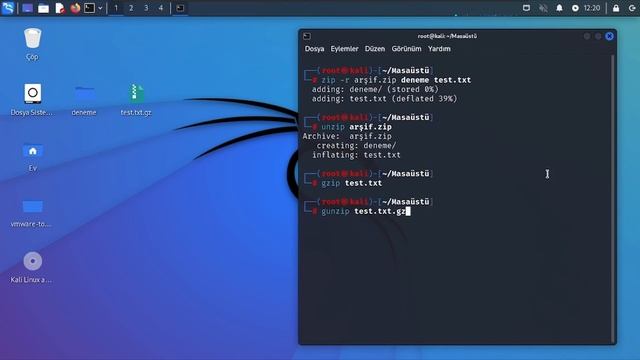This screenshot has width=640, height=360.
Task: Launch the file manager from the top panel
Action: (x=43, y=8)
